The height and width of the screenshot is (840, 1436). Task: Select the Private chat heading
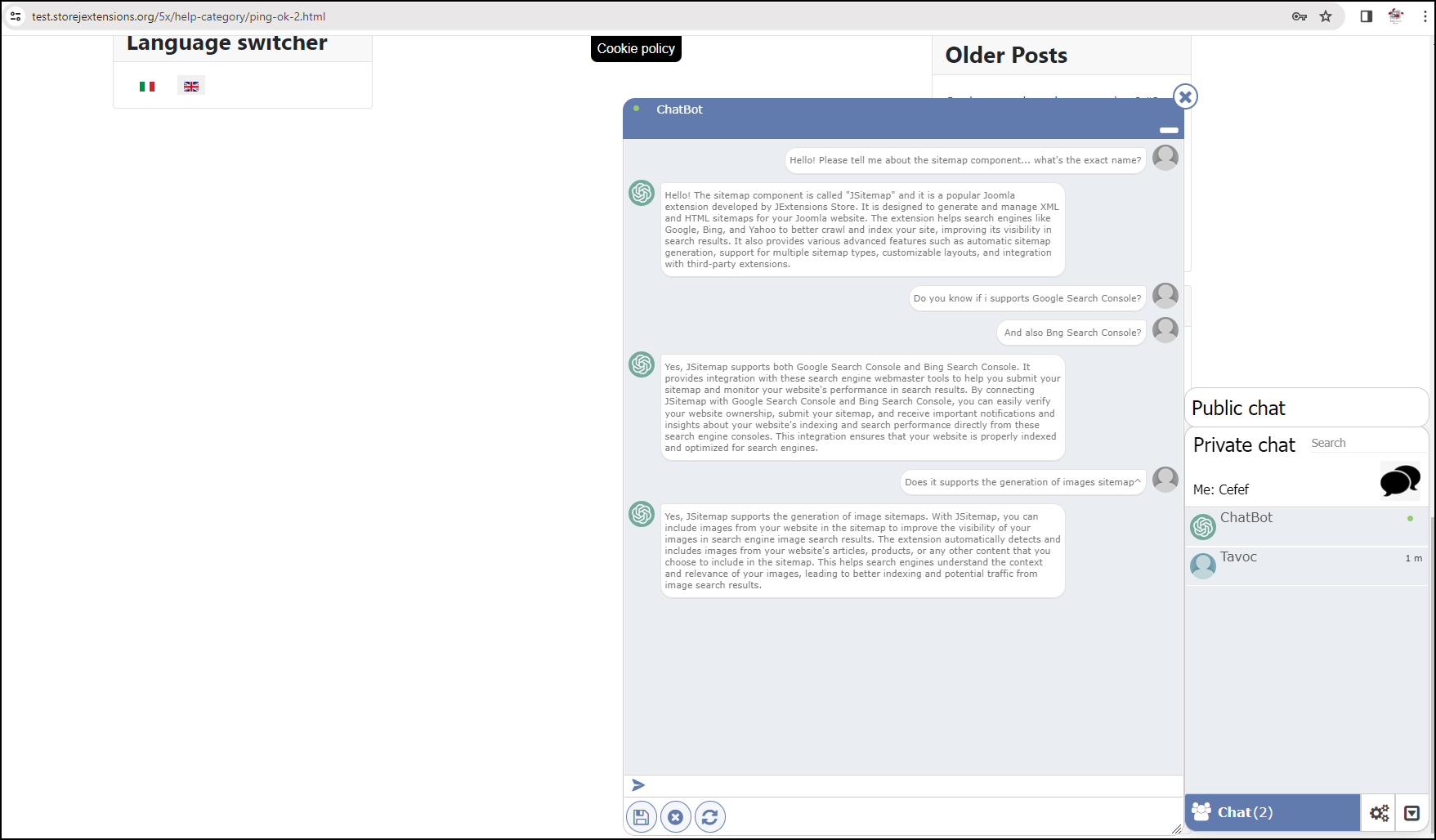1244,445
